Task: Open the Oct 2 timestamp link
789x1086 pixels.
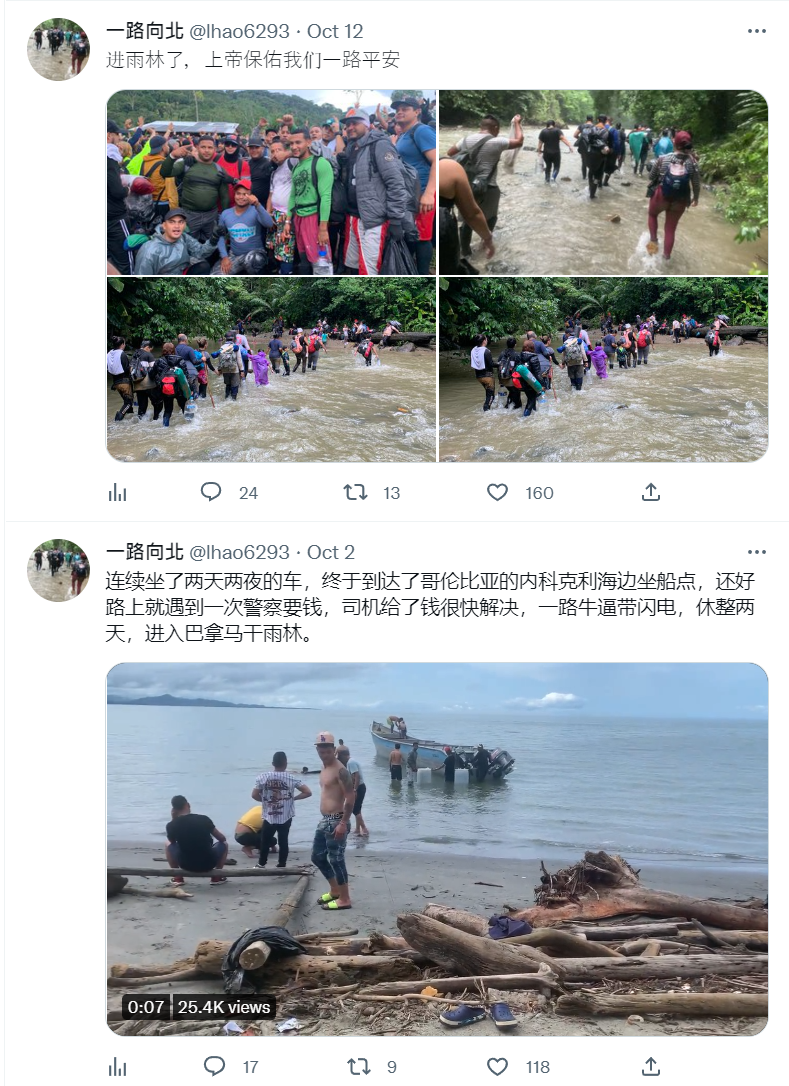Action: click(330, 552)
